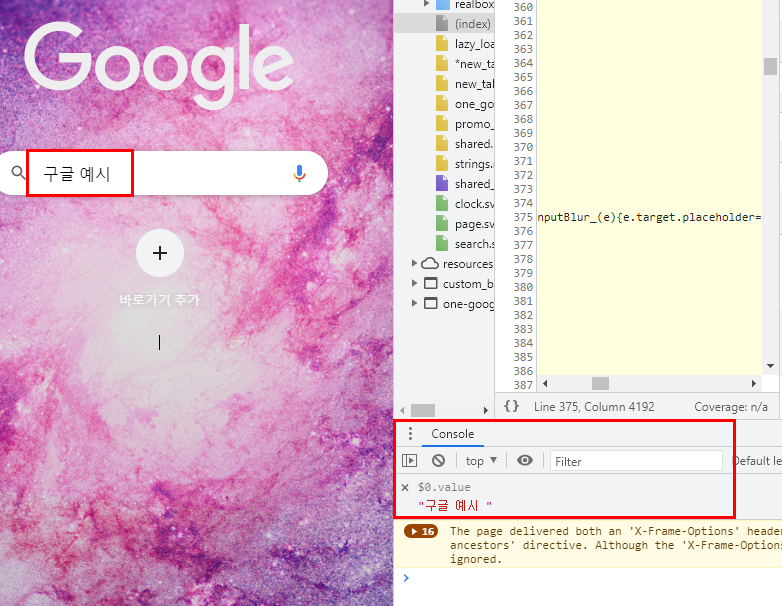Open the lazy_loa file in tree

tap(474, 44)
